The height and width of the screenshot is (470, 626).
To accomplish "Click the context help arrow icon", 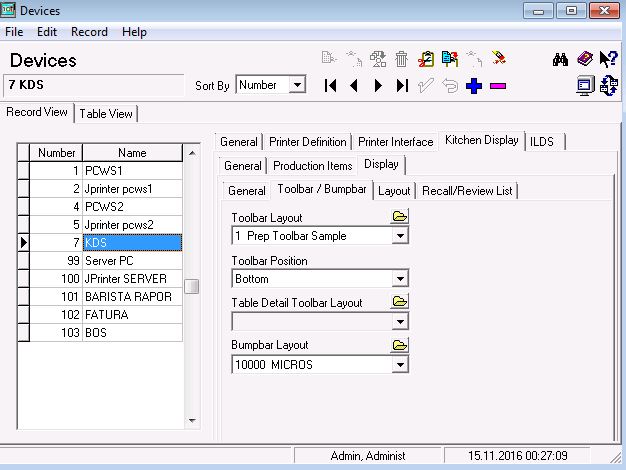I will tap(608, 59).
